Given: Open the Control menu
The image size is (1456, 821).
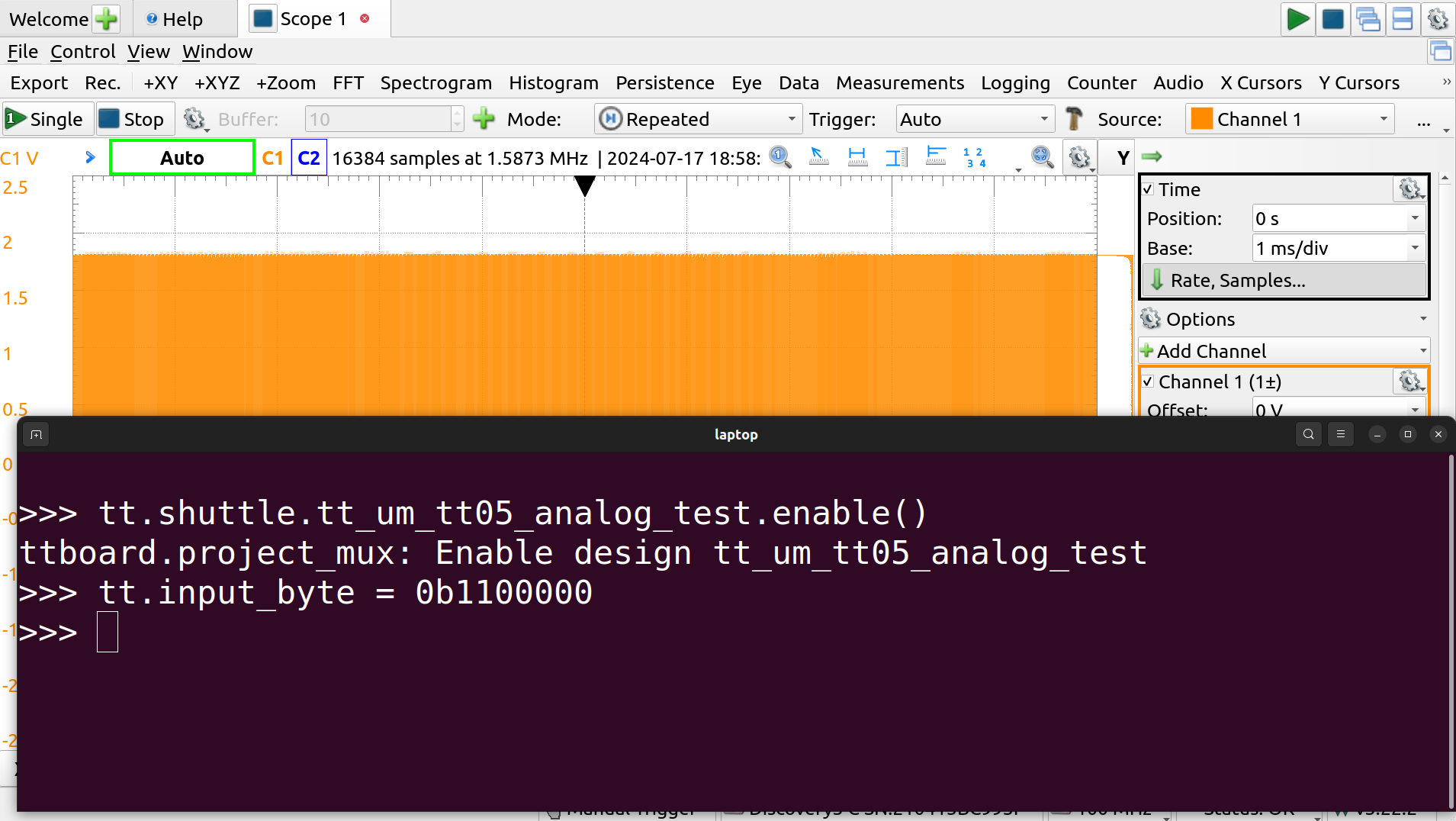Looking at the screenshot, I should (x=82, y=51).
